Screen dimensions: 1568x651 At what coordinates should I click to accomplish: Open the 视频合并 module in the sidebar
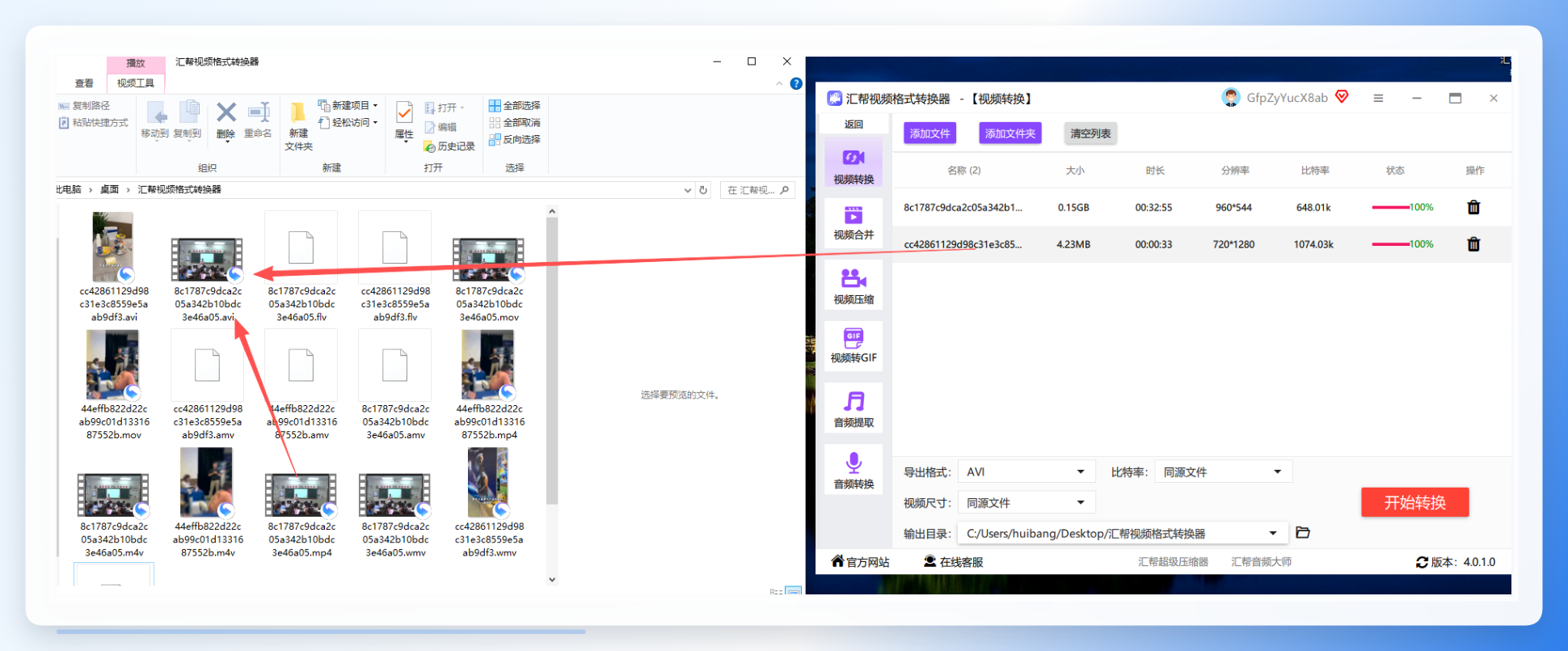(854, 222)
